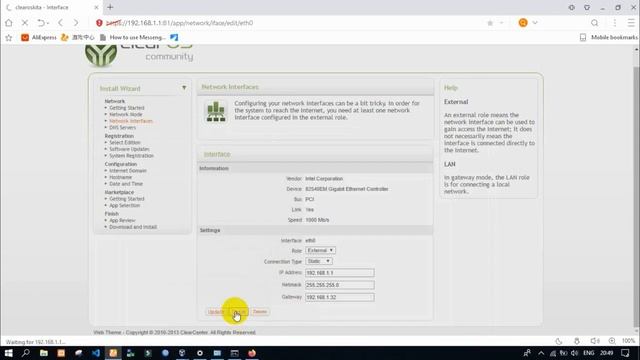Open Visual Studio Code from taskbar
The height and width of the screenshot is (360, 640).
[96, 353]
